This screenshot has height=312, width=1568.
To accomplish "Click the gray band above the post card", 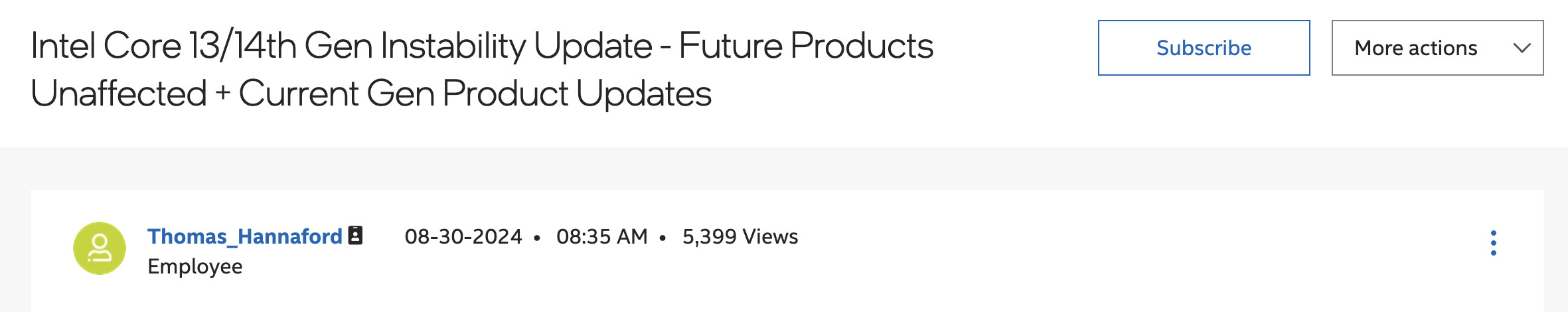I will tap(783, 169).
